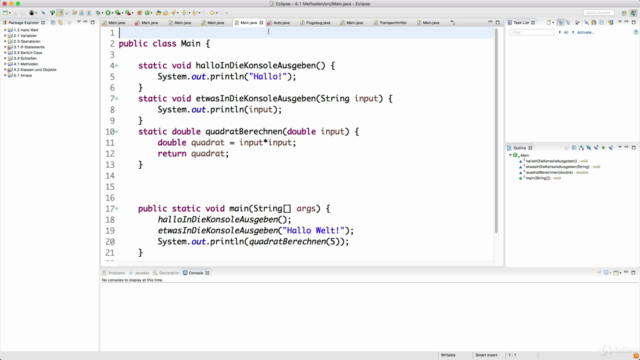Click the green Run button in toolbar
The width and height of the screenshot is (640, 360).
(x=108, y=13)
